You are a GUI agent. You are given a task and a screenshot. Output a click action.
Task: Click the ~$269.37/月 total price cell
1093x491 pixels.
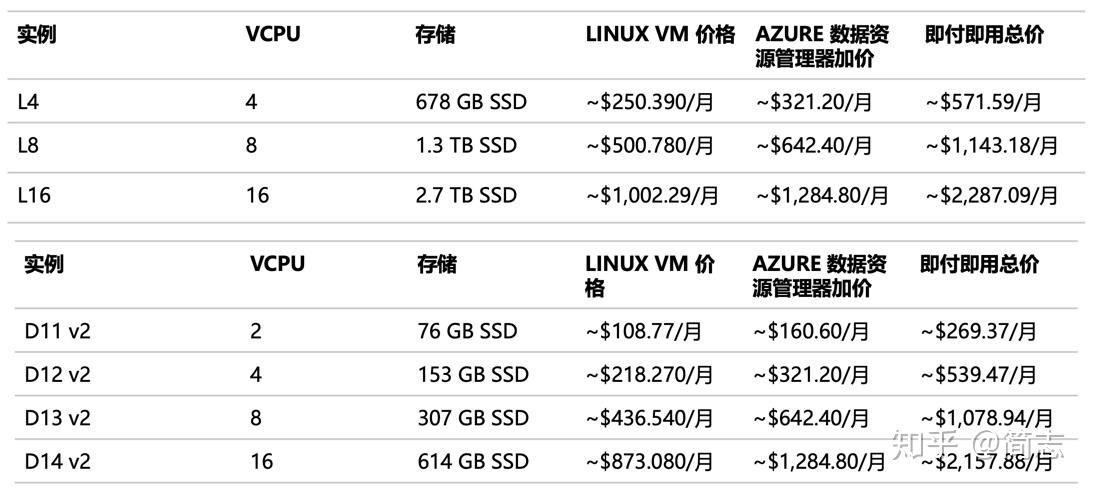coord(978,331)
